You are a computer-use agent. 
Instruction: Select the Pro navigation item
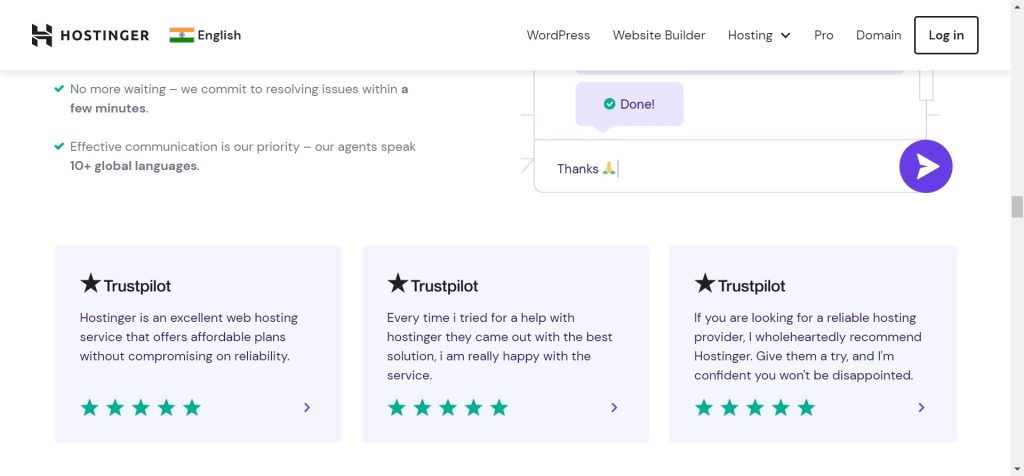pyautogui.click(x=823, y=35)
